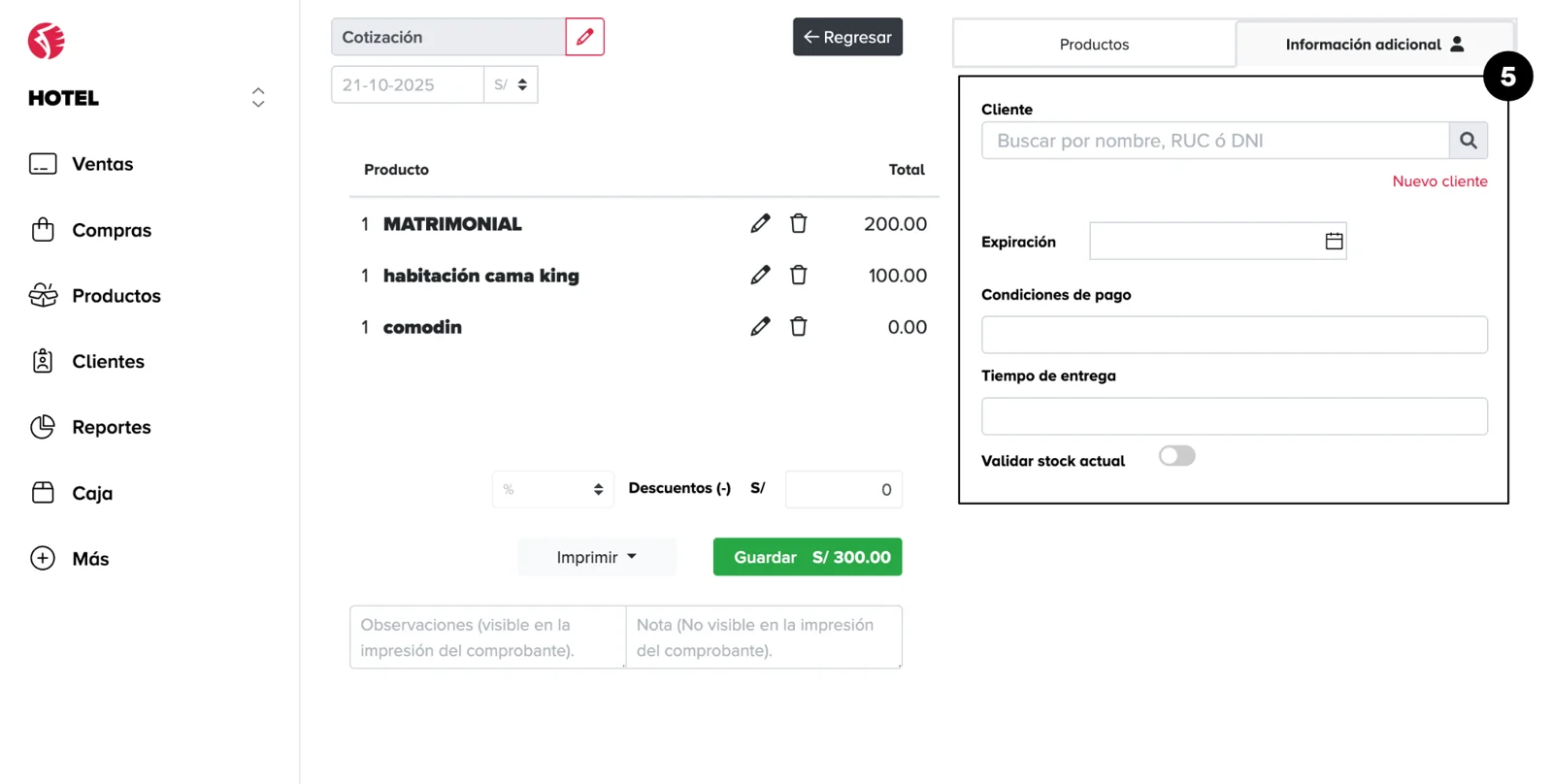Open the Expiración calendar picker icon
1553x784 pixels.
click(1334, 242)
